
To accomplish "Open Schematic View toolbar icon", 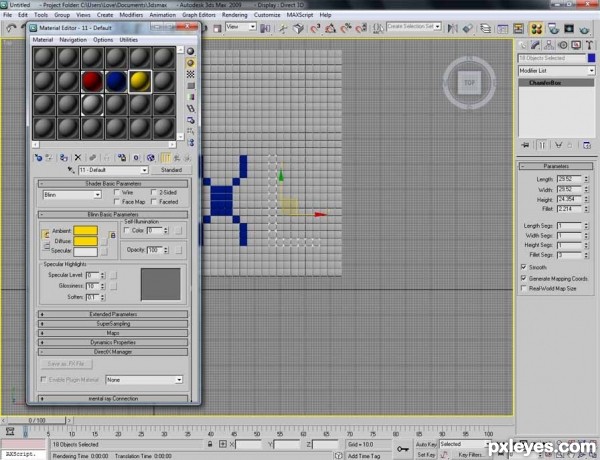I will pos(518,28).
